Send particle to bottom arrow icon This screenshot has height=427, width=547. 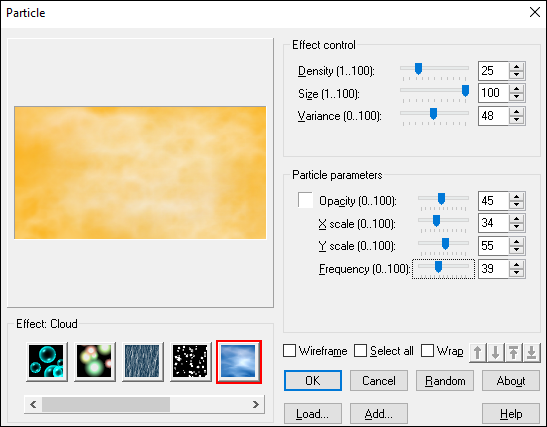click(x=531, y=353)
